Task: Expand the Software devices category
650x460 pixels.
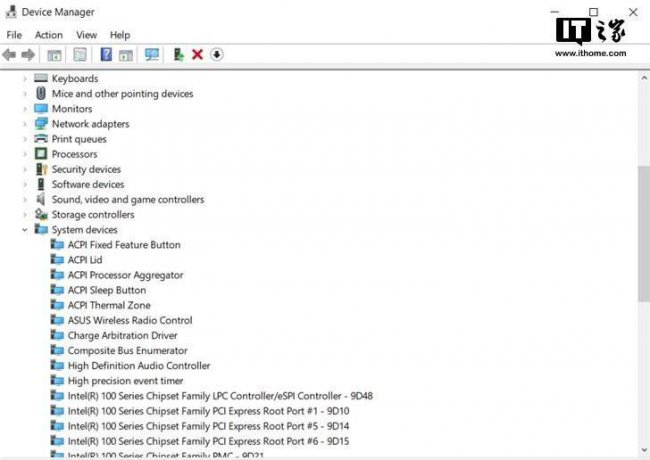Action: [x=25, y=184]
